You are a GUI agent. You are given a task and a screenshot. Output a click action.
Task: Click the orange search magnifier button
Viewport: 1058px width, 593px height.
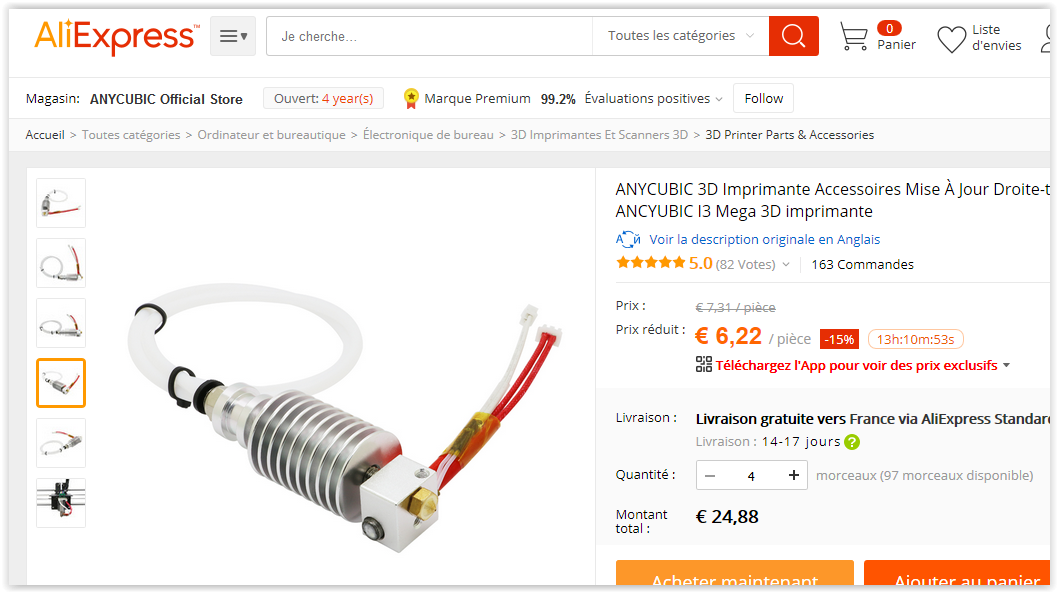pos(794,36)
